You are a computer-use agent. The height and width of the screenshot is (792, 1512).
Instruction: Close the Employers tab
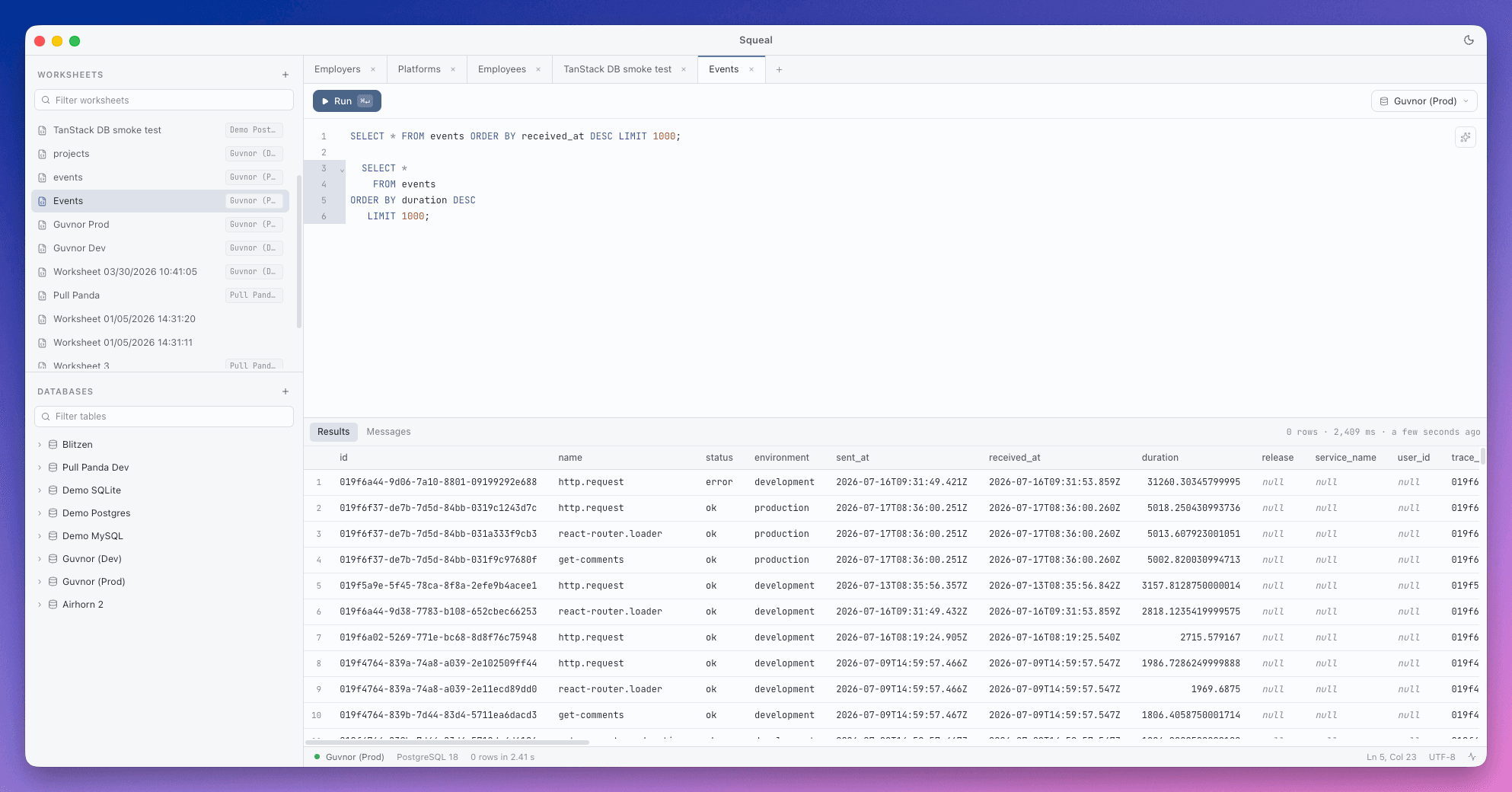[373, 69]
